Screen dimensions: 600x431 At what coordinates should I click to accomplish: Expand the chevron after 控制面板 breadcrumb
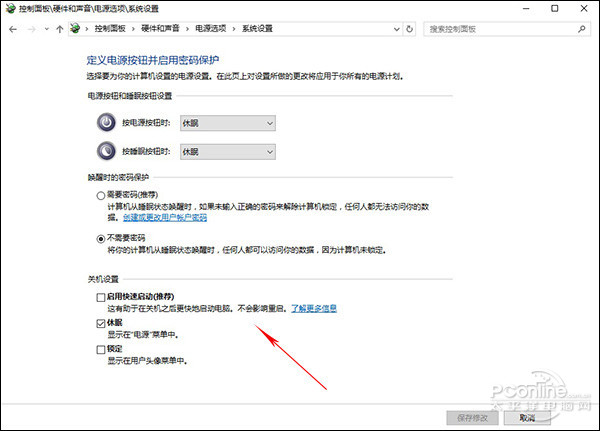click(x=133, y=29)
